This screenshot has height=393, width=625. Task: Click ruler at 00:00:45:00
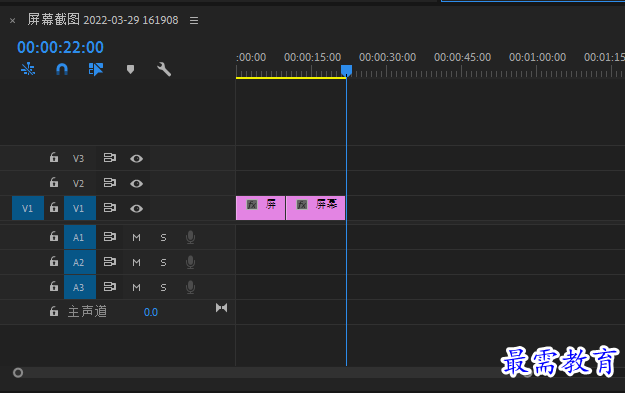click(462, 57)
